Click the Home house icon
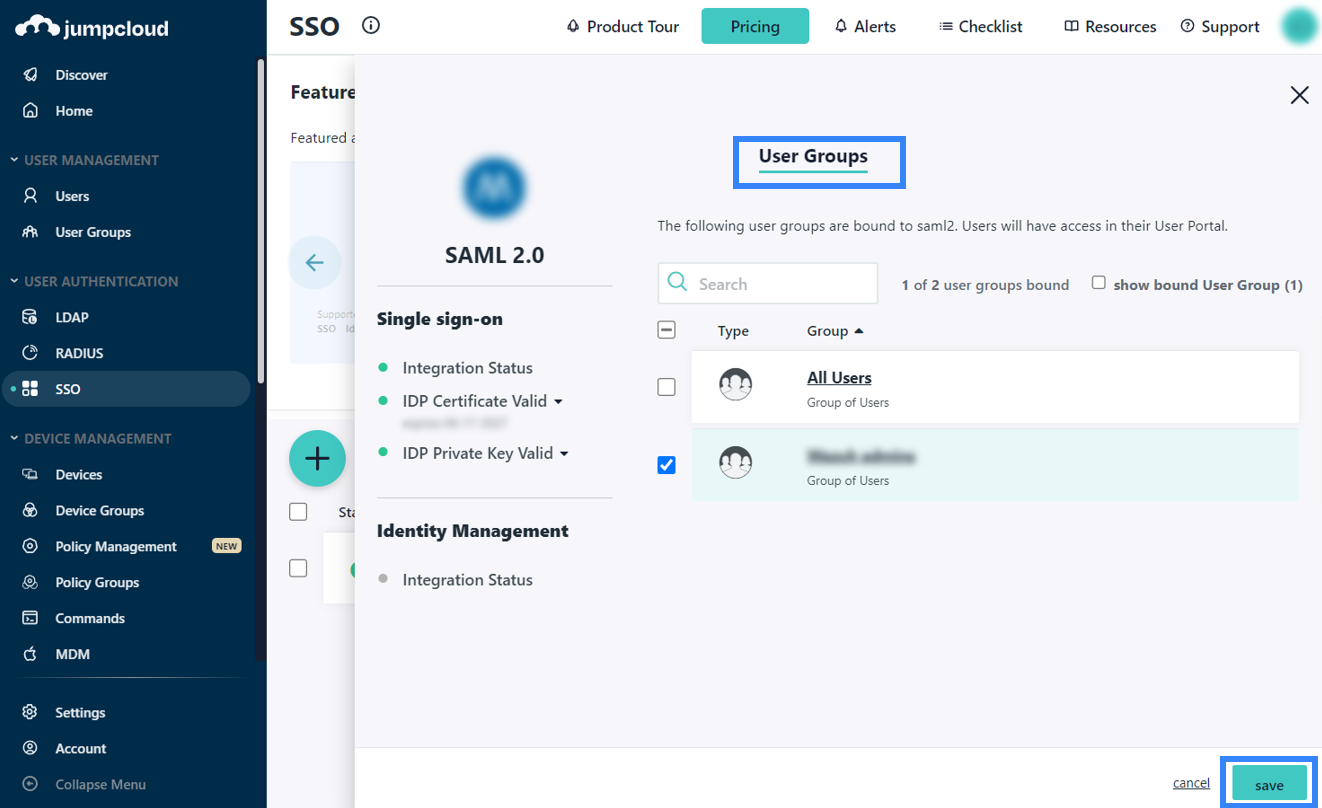This screenshot has width=1322, height=808. (30, 111)
